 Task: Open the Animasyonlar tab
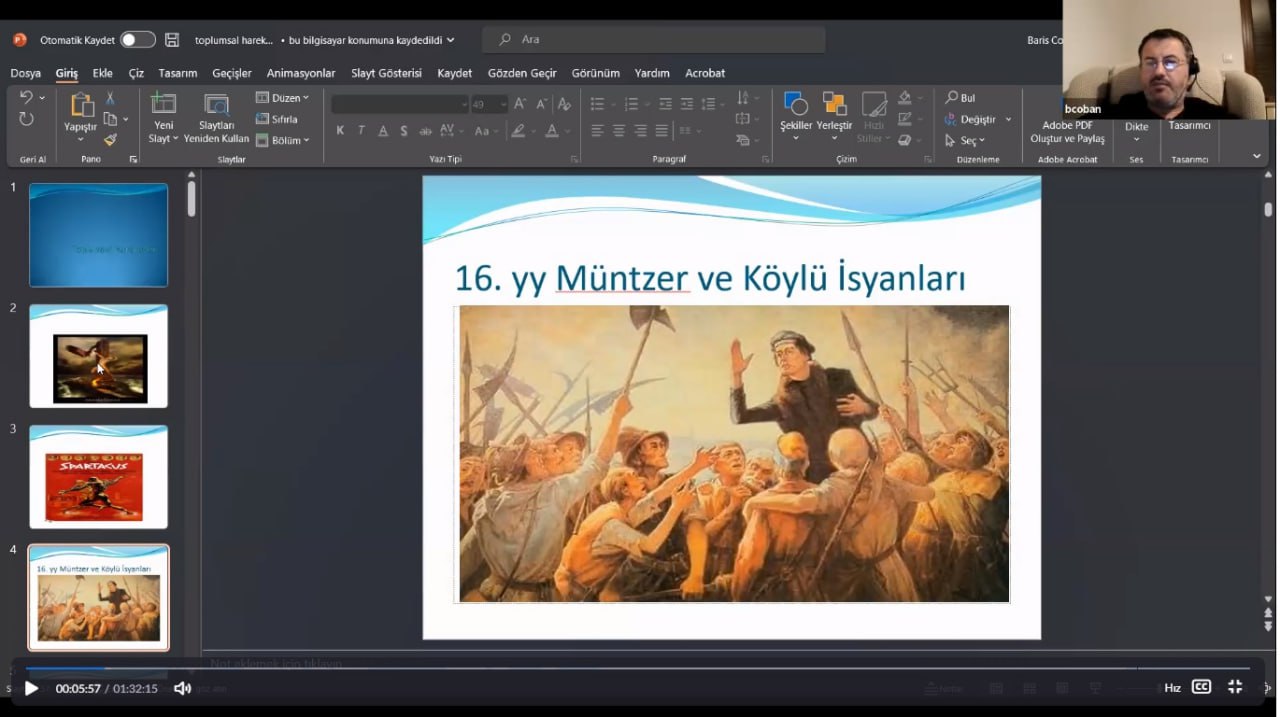click(301, 73)
